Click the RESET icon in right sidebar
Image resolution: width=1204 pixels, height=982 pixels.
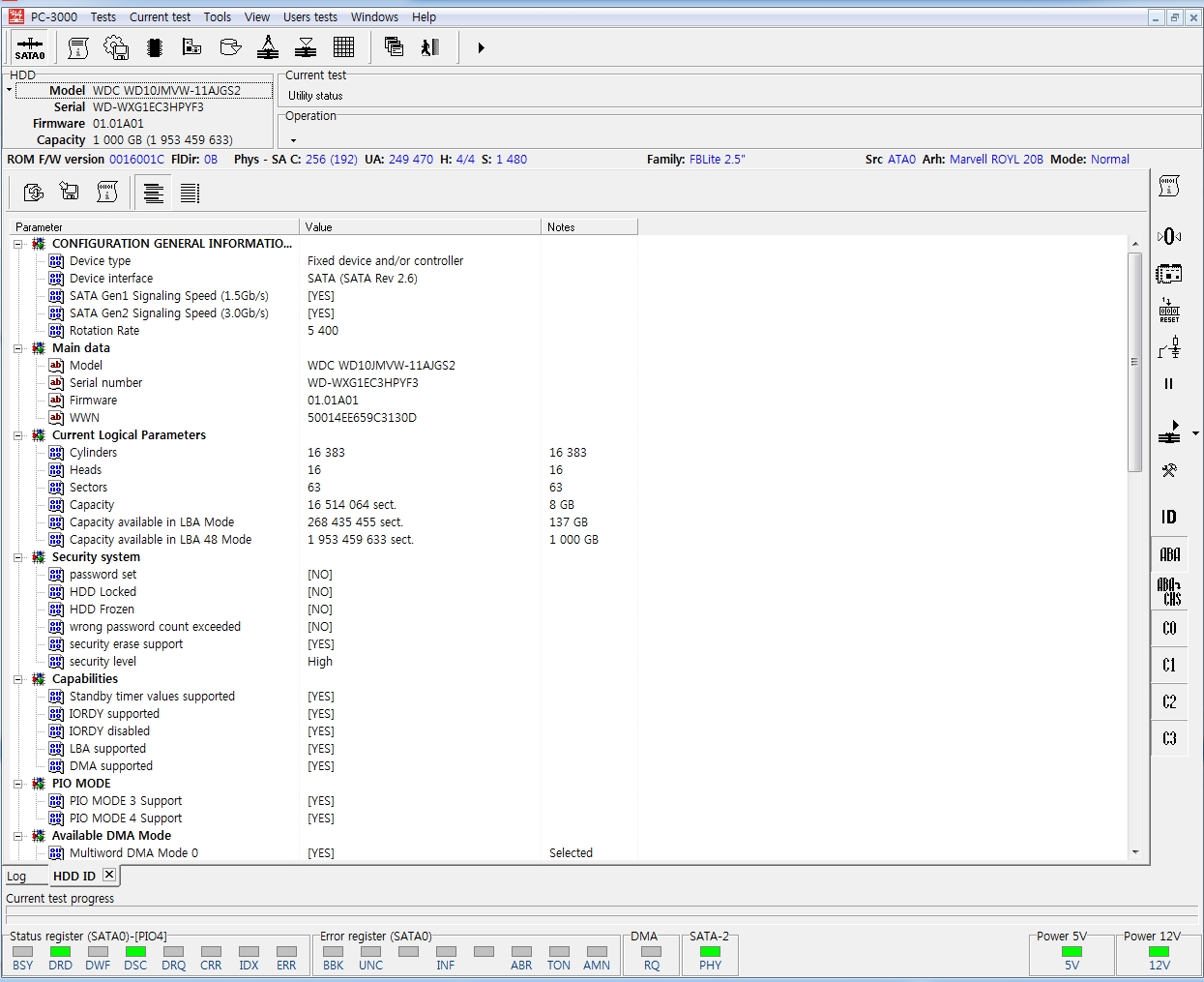pyautogui.click(x=1169, y=311)
